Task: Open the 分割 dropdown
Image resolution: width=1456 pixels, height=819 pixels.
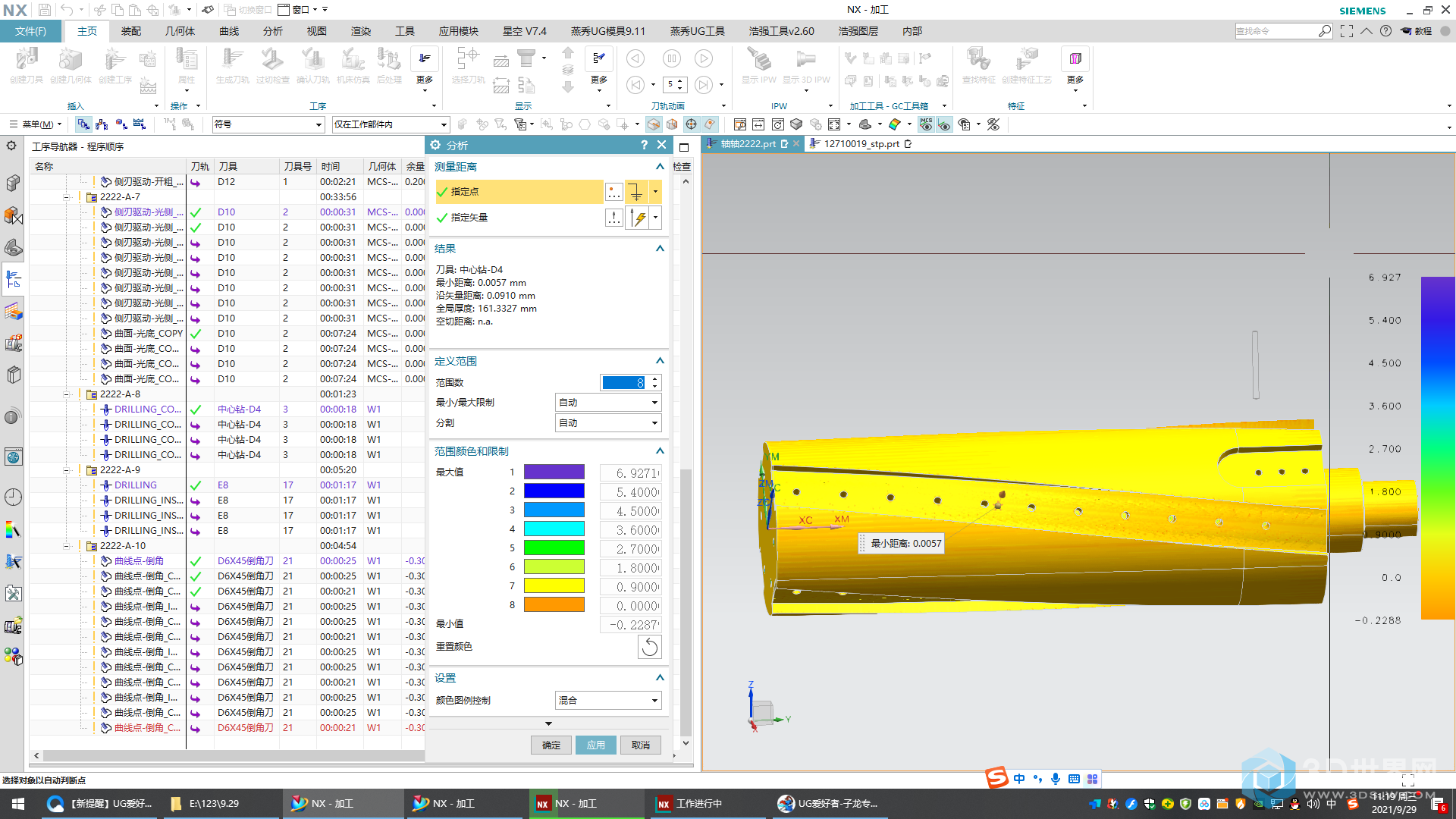Action: [608, 423]
